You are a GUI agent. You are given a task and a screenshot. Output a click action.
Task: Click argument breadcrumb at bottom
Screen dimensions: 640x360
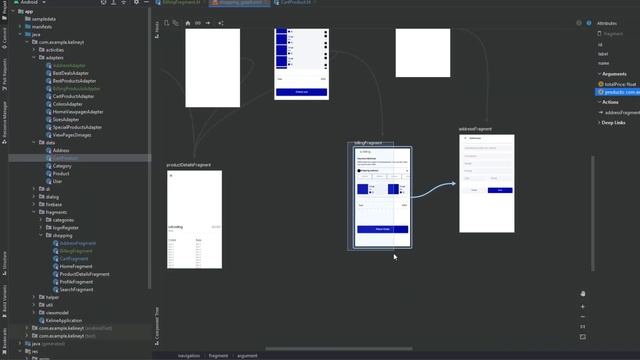pyautogui.click(x=247, y=356)
